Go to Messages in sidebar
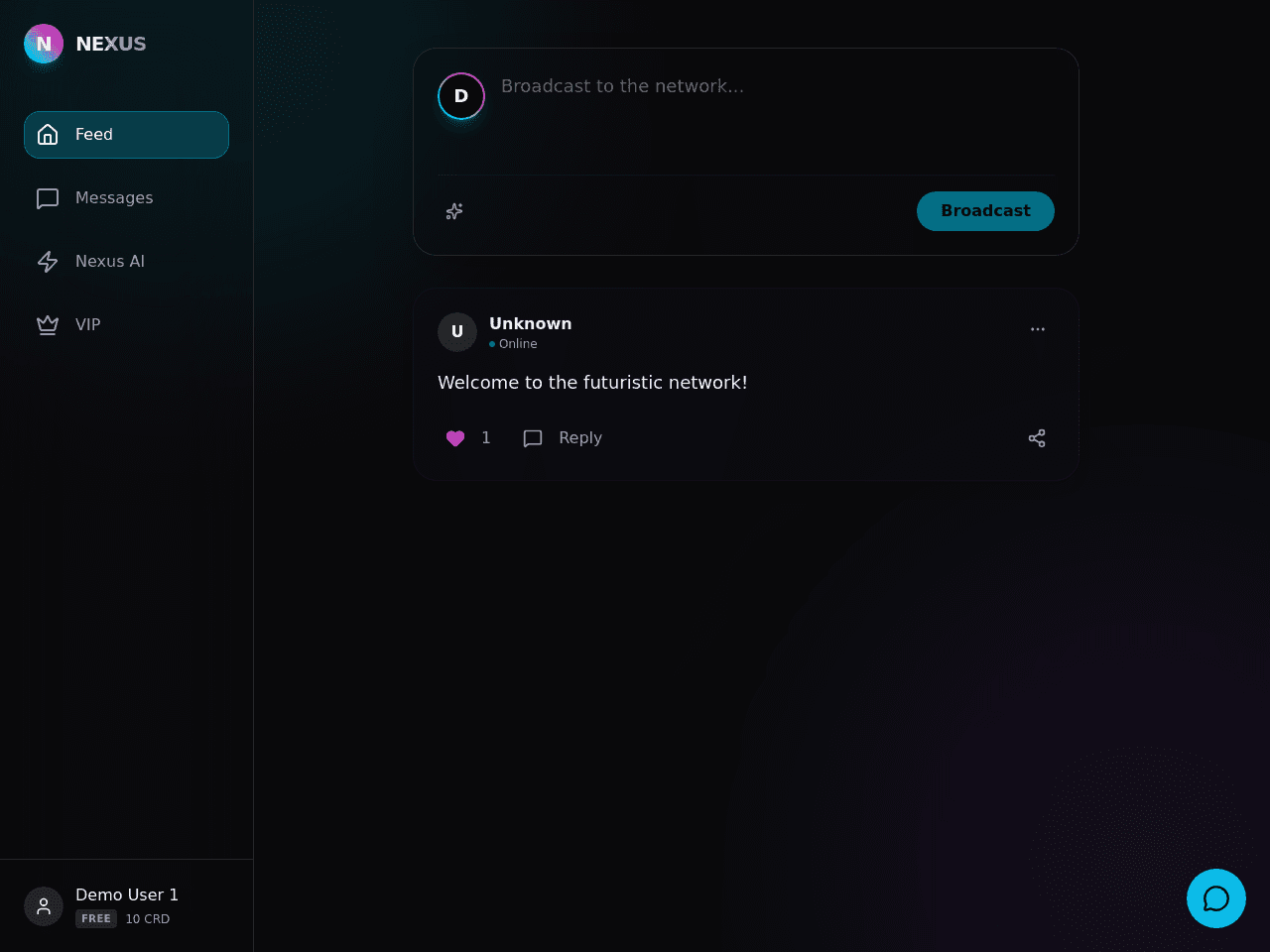Screen dimensions: 1270x952 point(126,198)
